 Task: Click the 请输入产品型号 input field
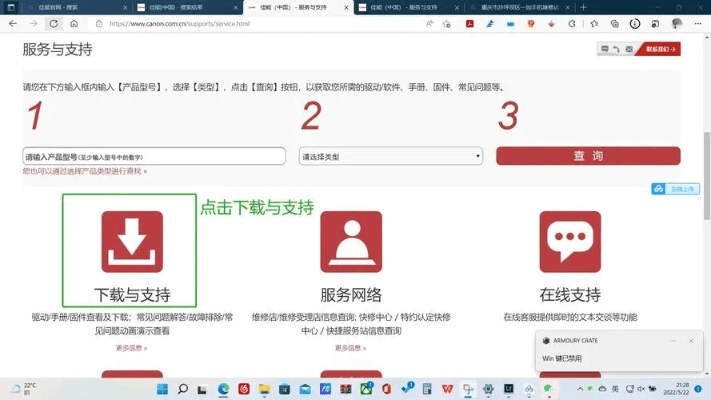(x=154, y=156)
